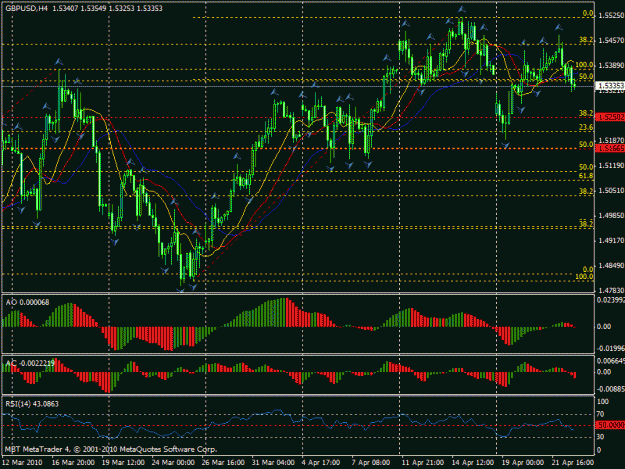
Task: Select the 1.49170 price axis label
Action: pyautogui.click(x=611, y=241)
